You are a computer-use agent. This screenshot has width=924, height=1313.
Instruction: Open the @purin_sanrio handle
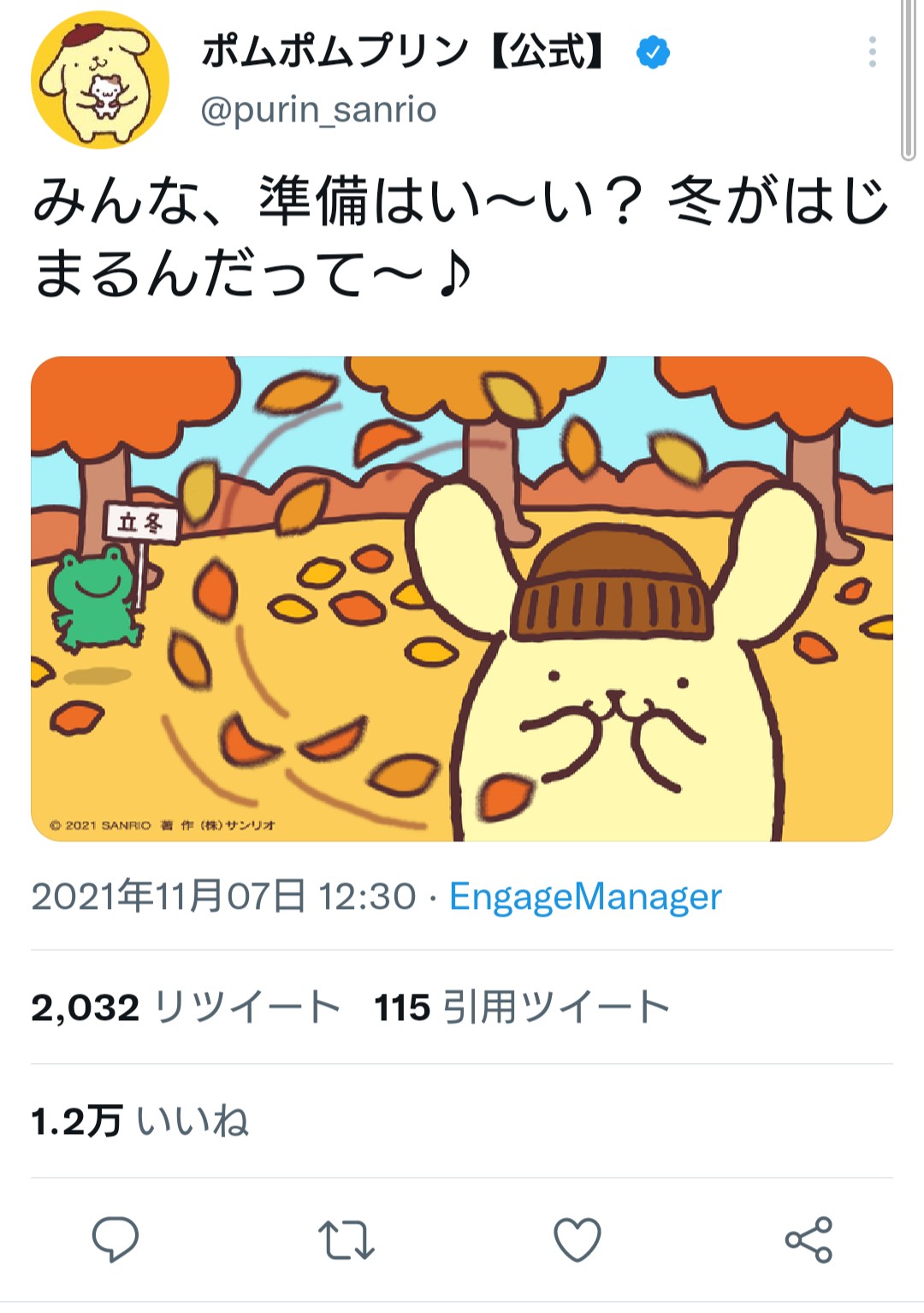[318, 110]
